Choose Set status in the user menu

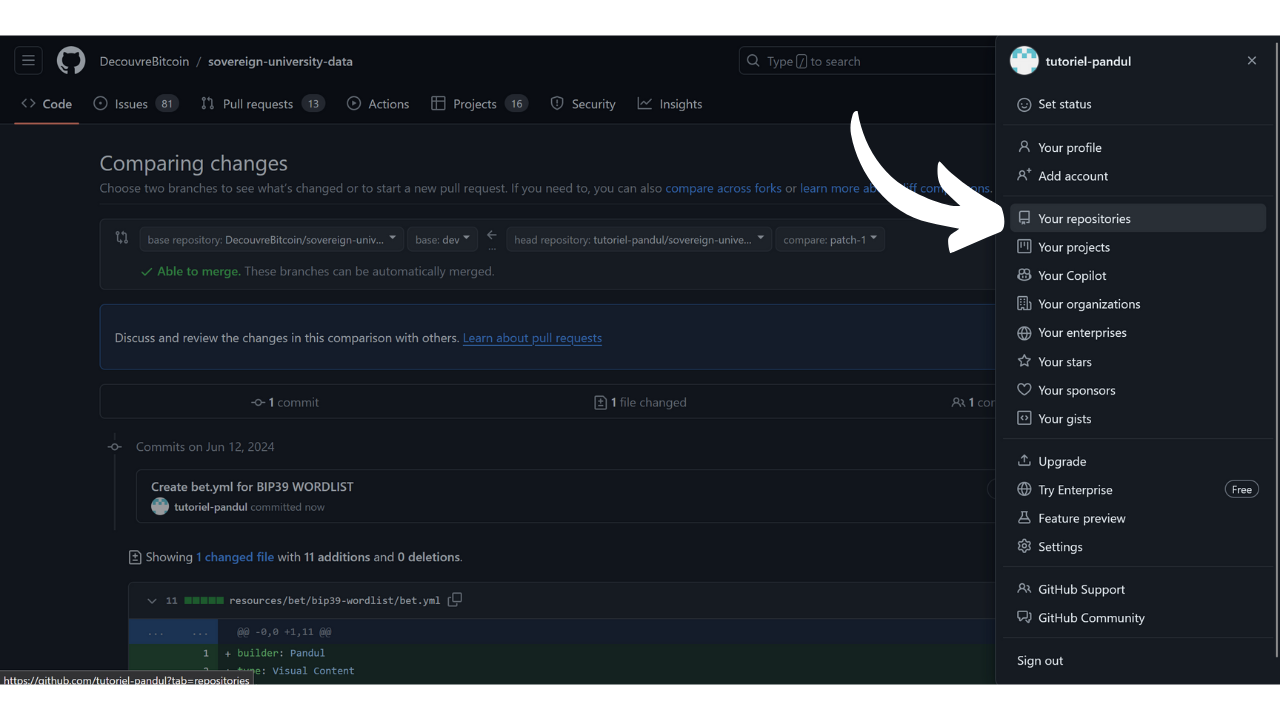(x=1064, y=104)
